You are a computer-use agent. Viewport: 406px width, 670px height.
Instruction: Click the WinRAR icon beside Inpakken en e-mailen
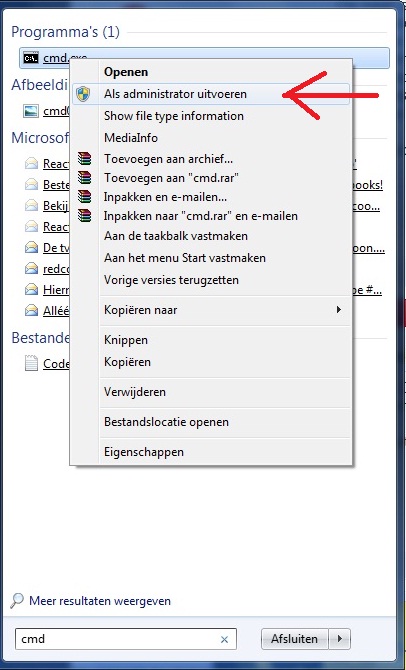[x=85, y=197]
